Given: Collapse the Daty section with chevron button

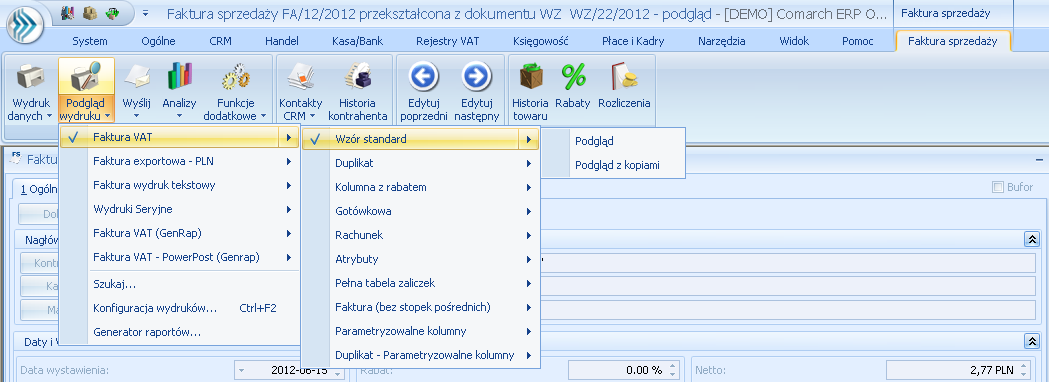Looking at the screenshot, I should click(1031, 341).
